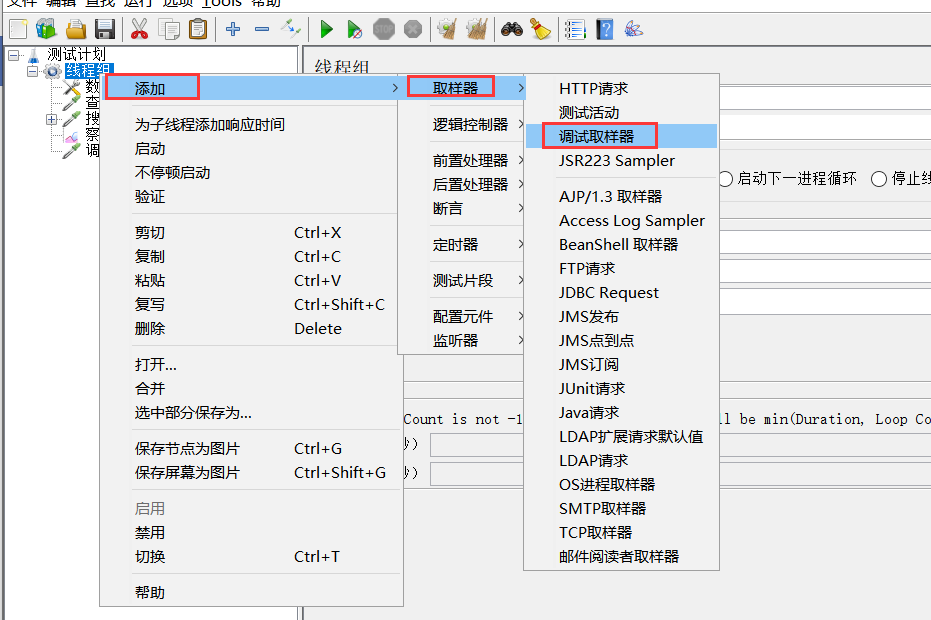Choose 禁用 in the context menu
The width and height of the screenshot is (931, 620).
click(x=252, y=533)
